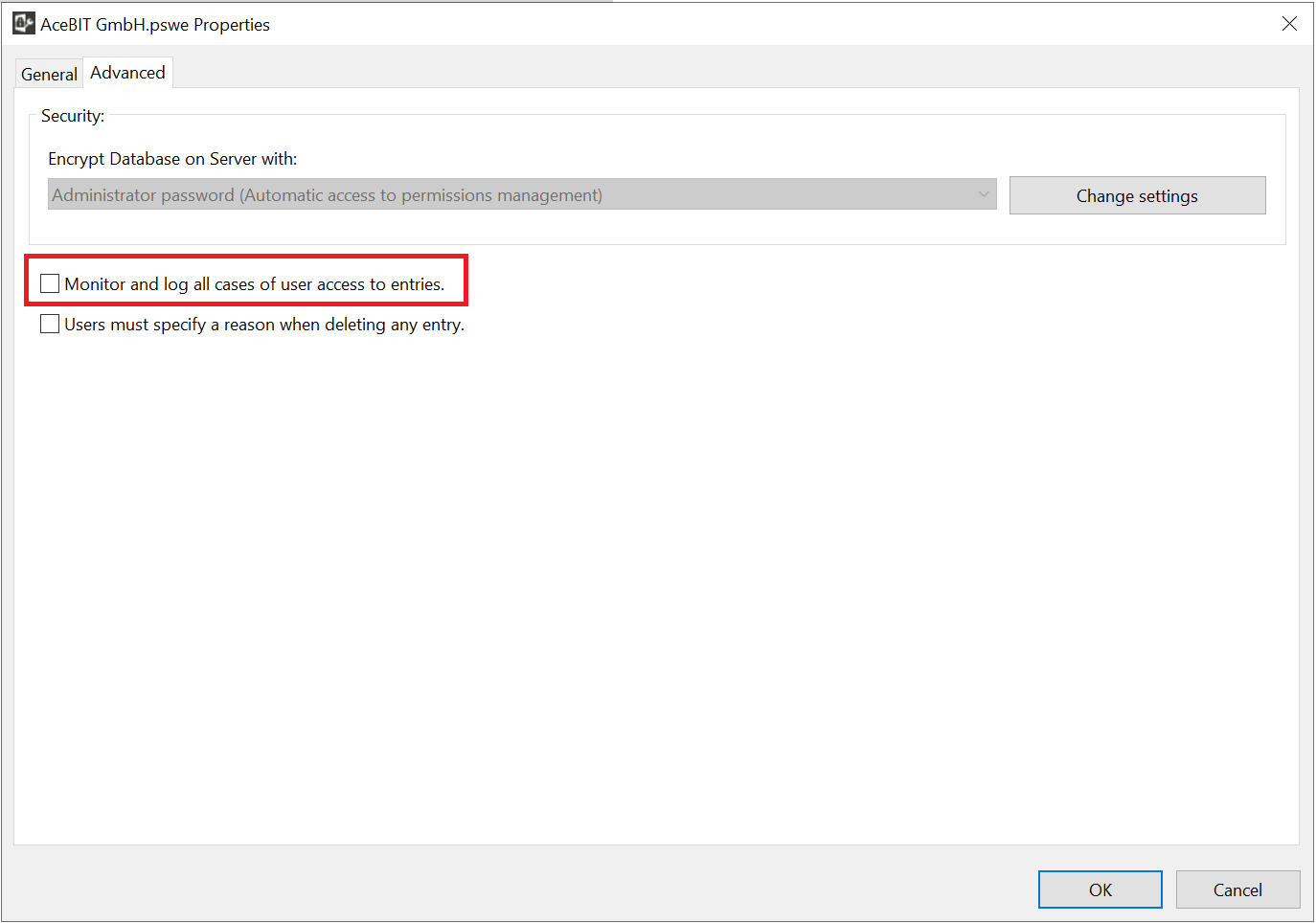Viewport: 1316px width, 923px height.
Task: Confirm the dialog with OK
Action: [1100, 889]
